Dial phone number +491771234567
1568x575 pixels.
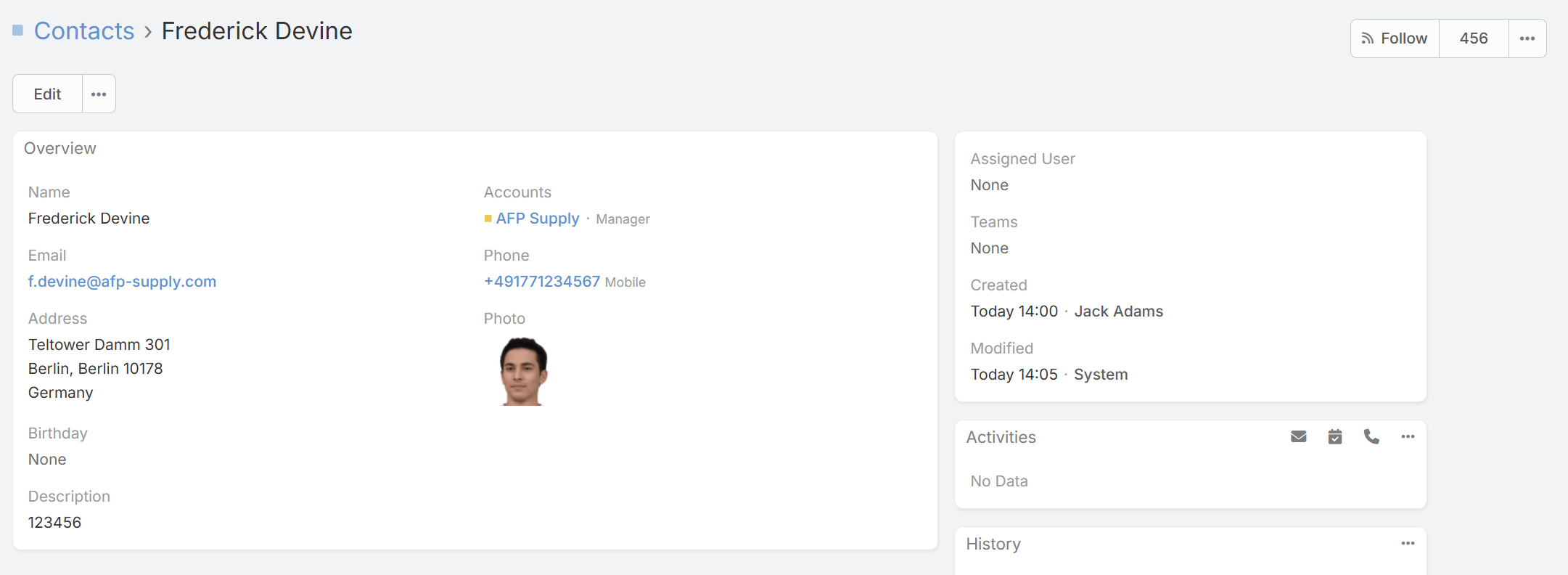tap(542, 282)
